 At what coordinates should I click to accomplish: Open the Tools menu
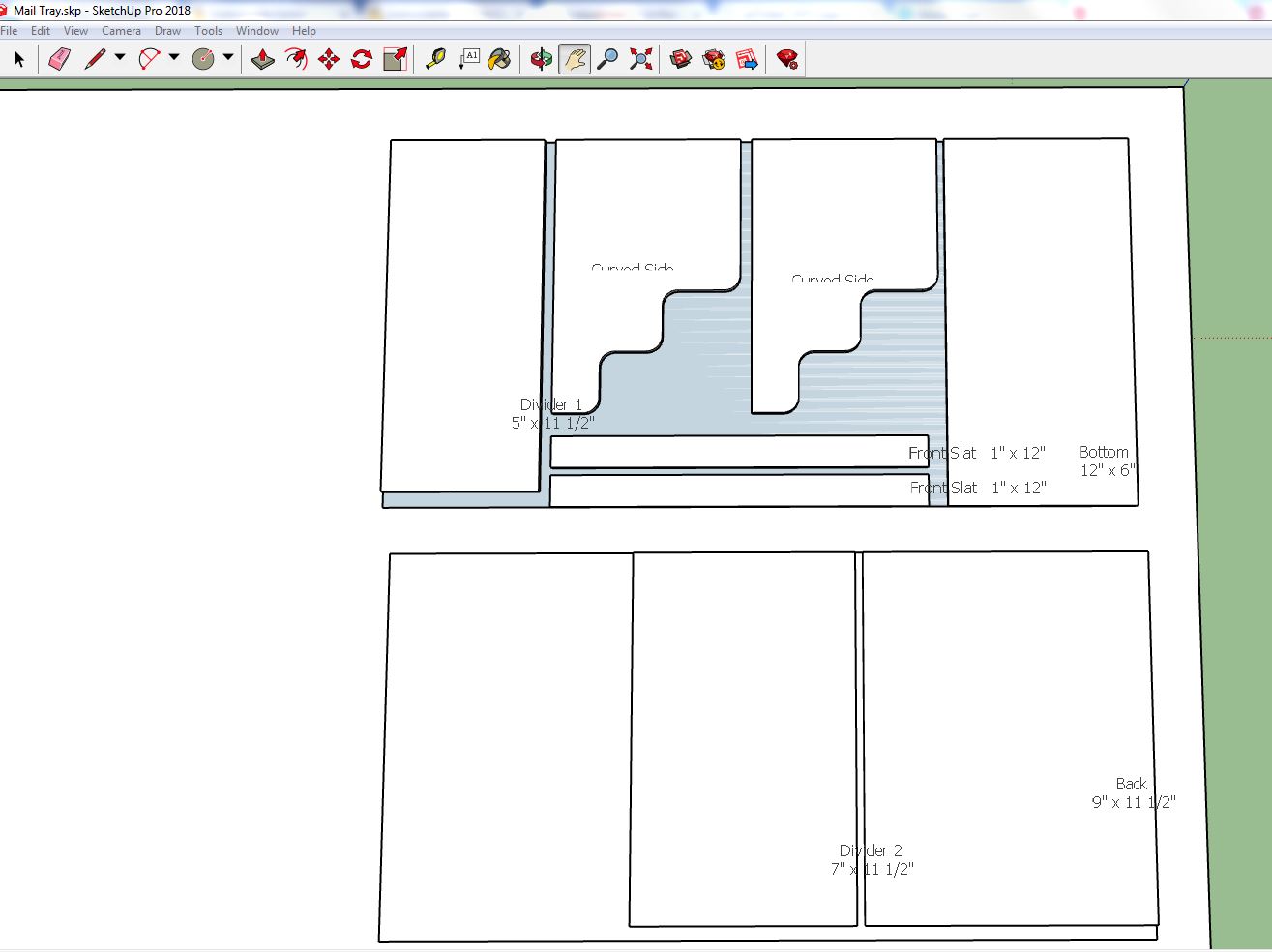click(x=209, y=31)
